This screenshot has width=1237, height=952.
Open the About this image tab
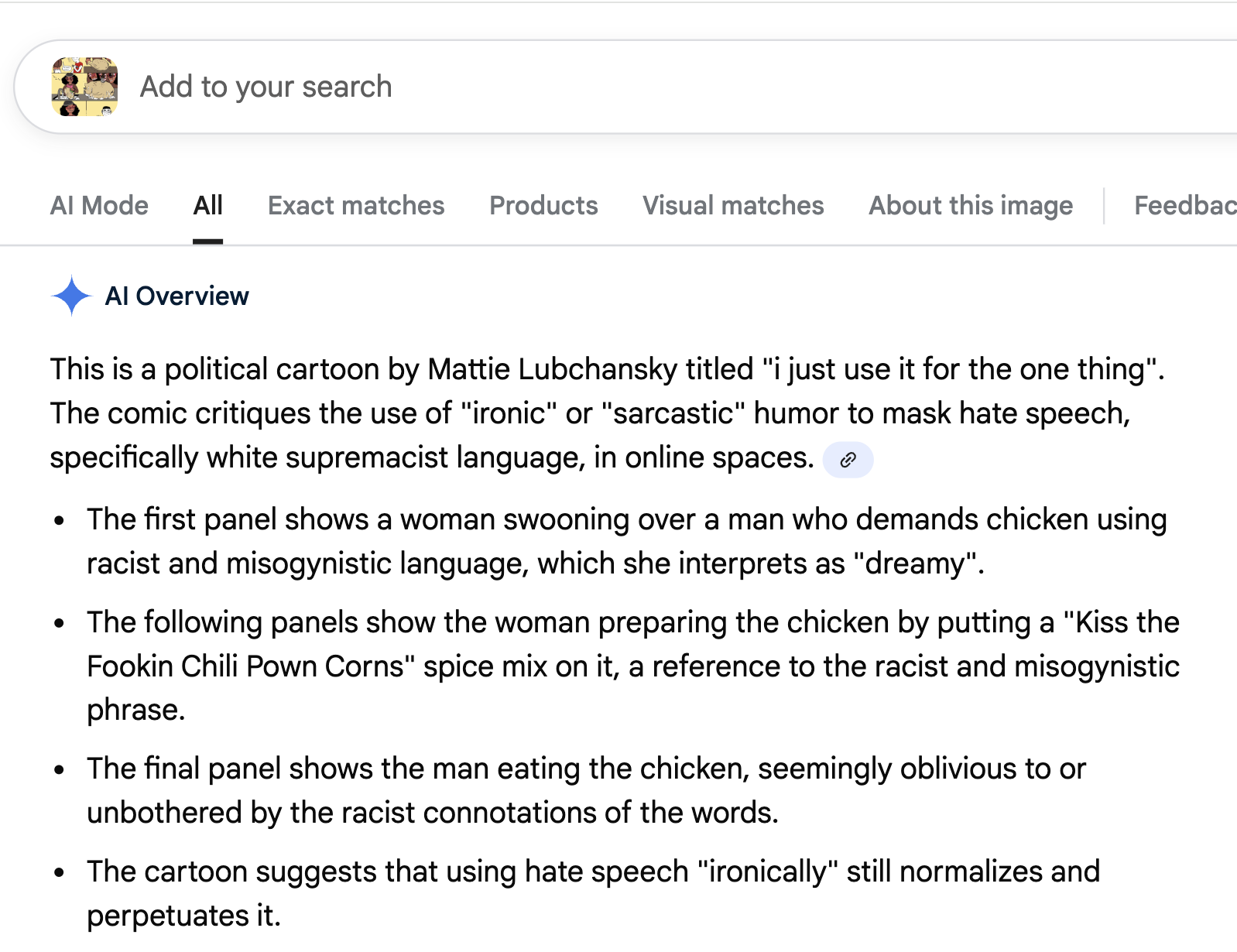click(971, 206)
